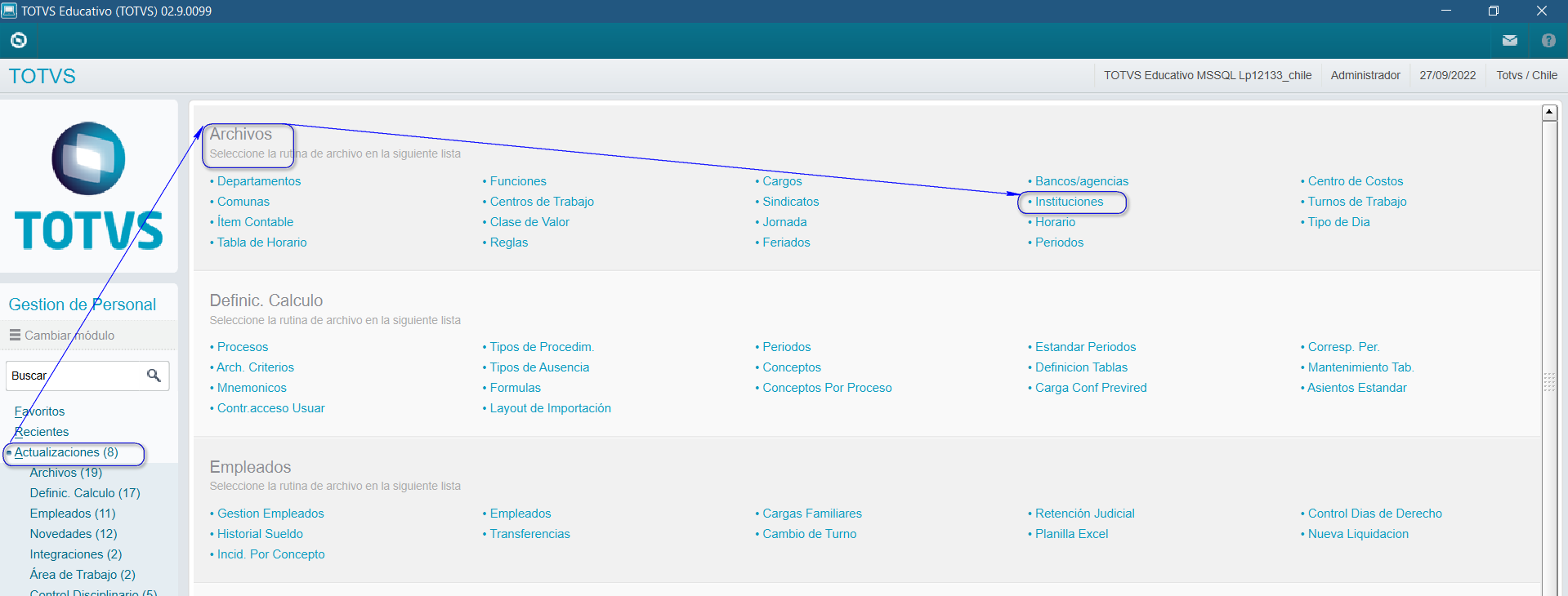The image size is (1568, 596).
Task: Open the Cargos routine
Action: 782,181
